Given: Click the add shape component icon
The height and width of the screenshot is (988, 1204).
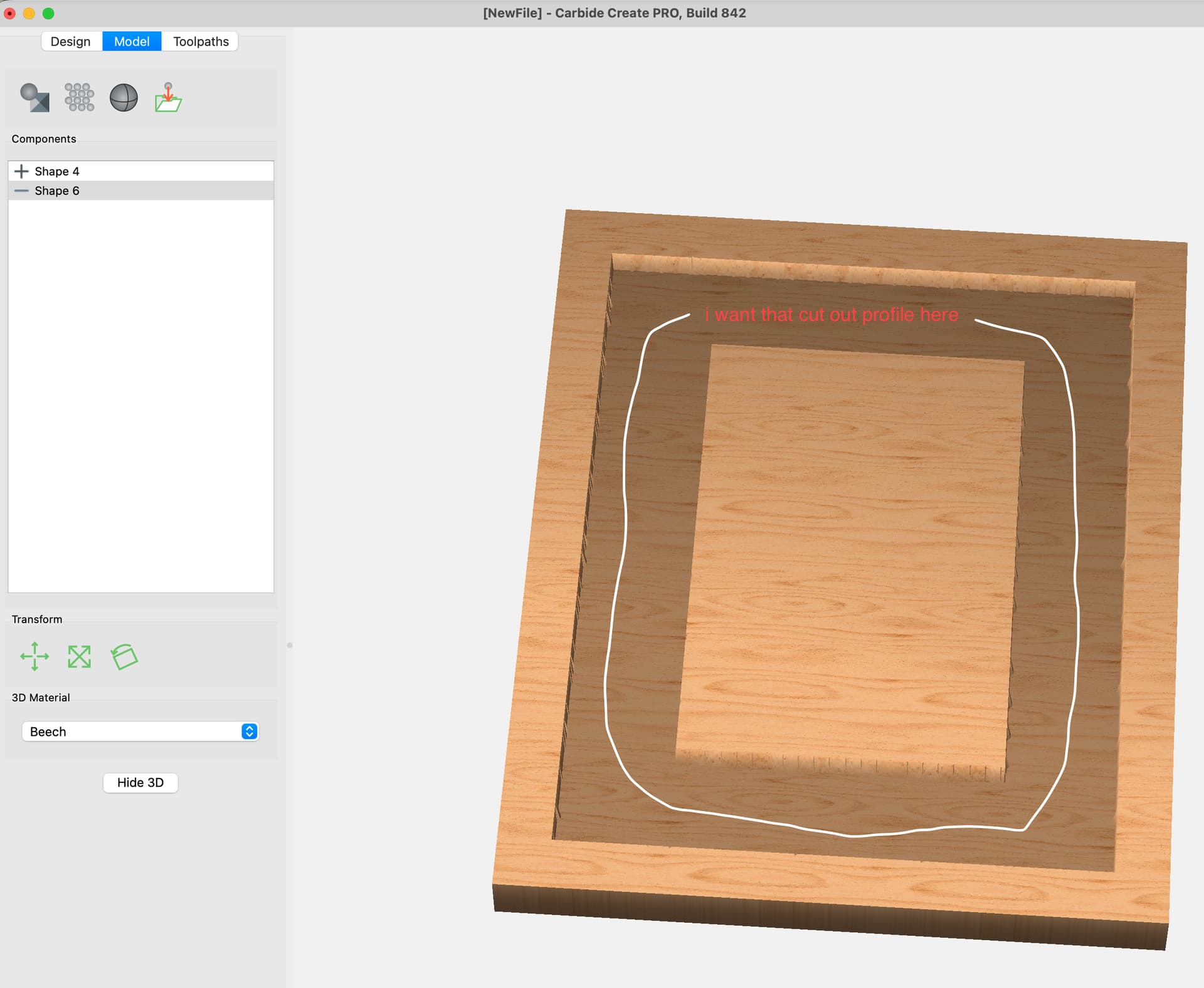Looking at the screenshot, I should [x=34, y=98].
